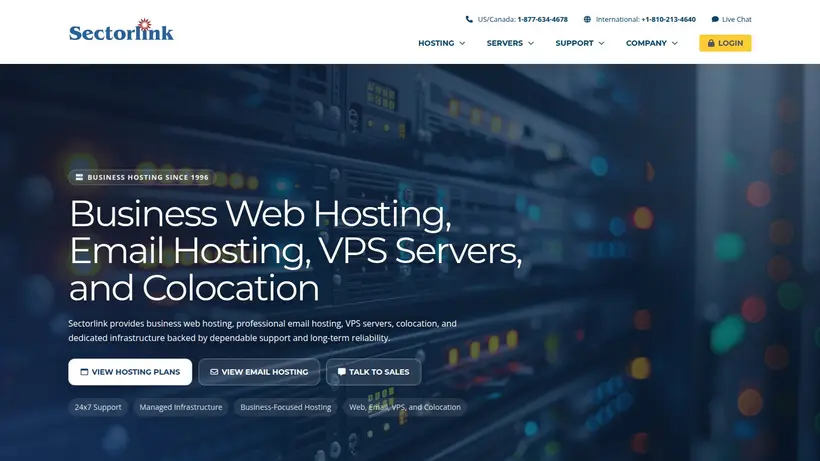This screenshot has width=820, height=461.
Task: Click the paragraph starting Sectorlink provides business
Action: [x=263, y=331]
